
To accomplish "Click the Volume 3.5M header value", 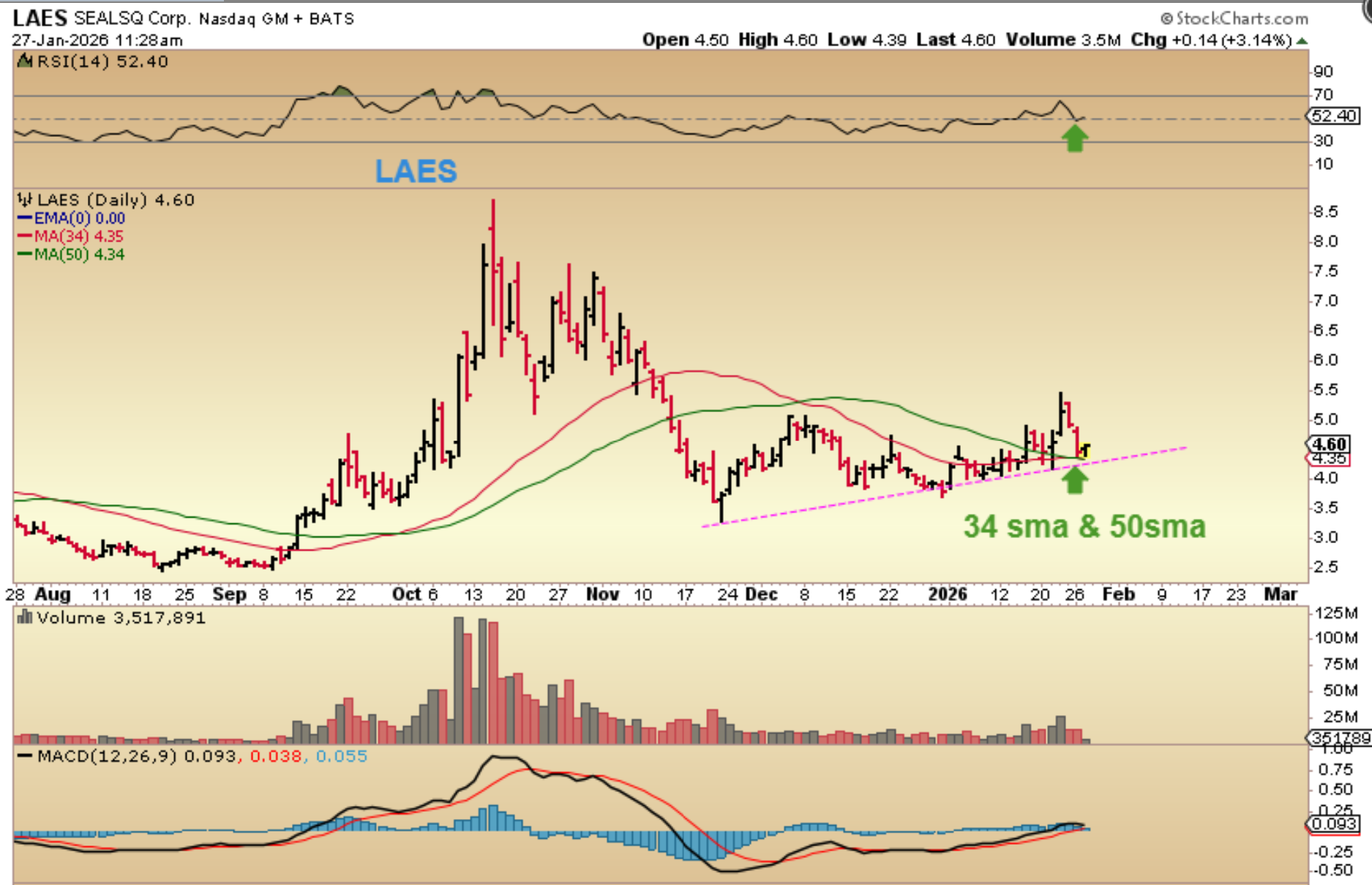I will 1063,40.
